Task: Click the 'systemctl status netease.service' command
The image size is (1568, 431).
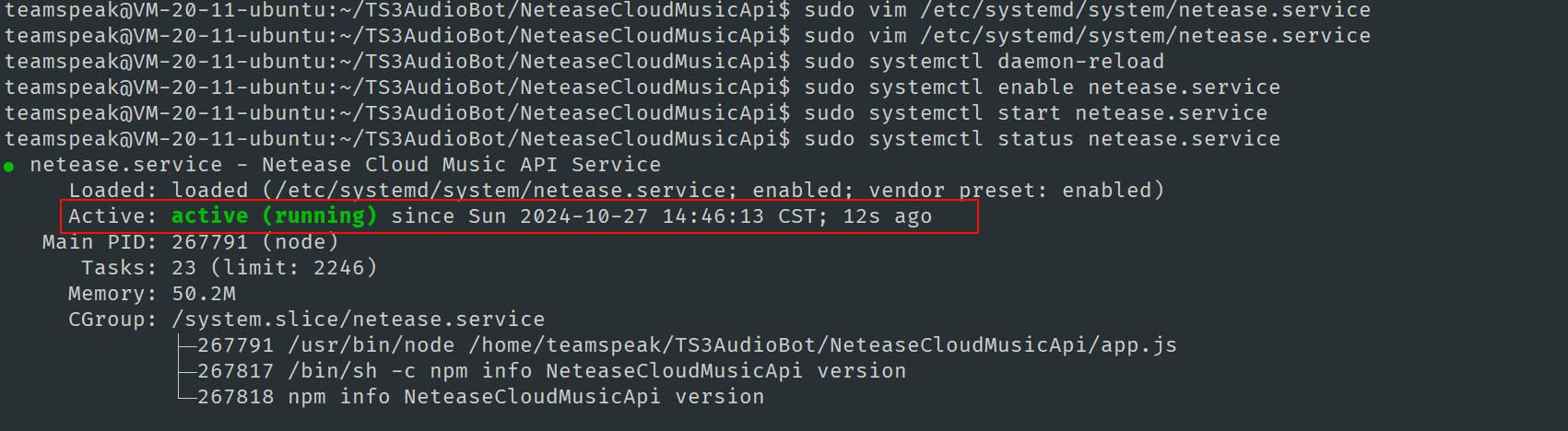Action: pos(1074,139)
